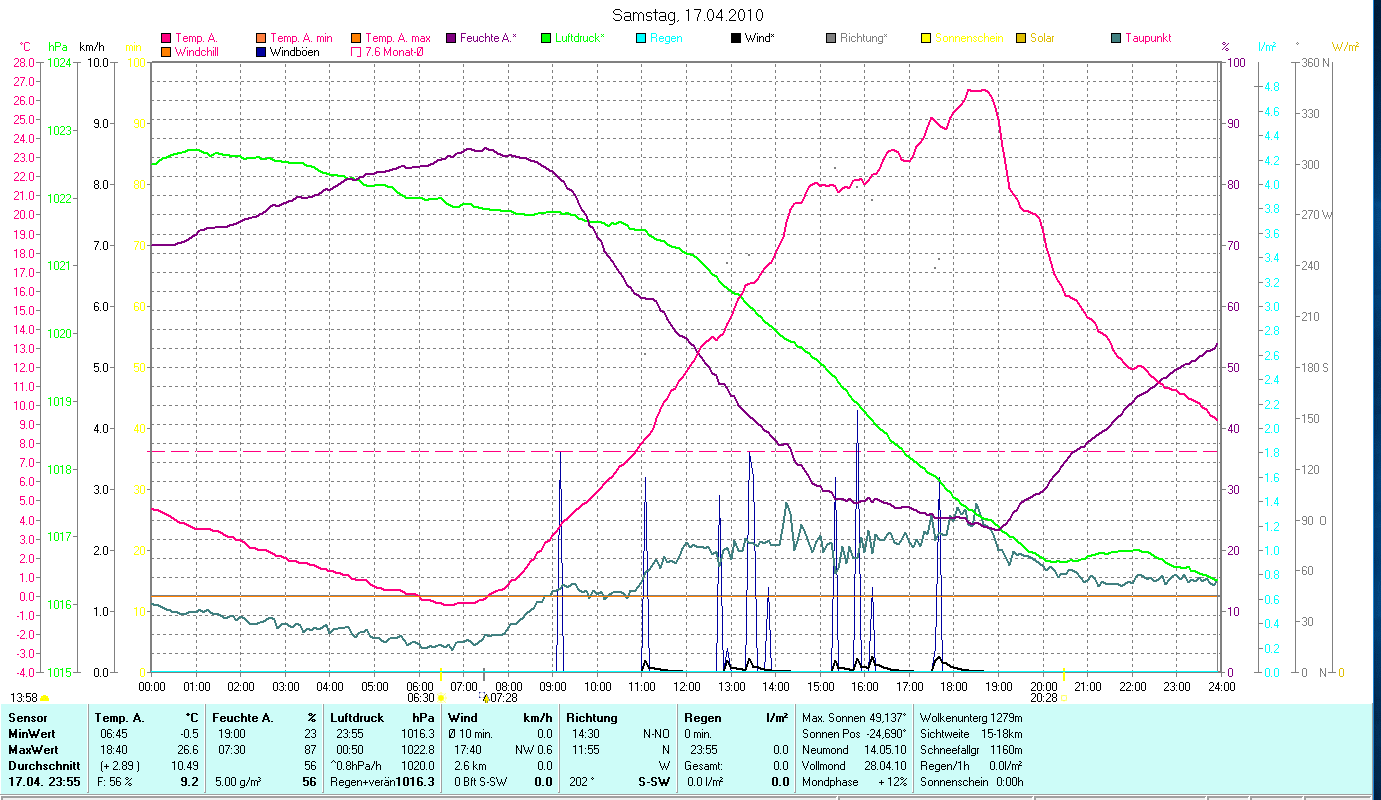Screen dimensions: 1381x800
Task: Click the black Wind legend square
Action: click(x=736, y=38)
